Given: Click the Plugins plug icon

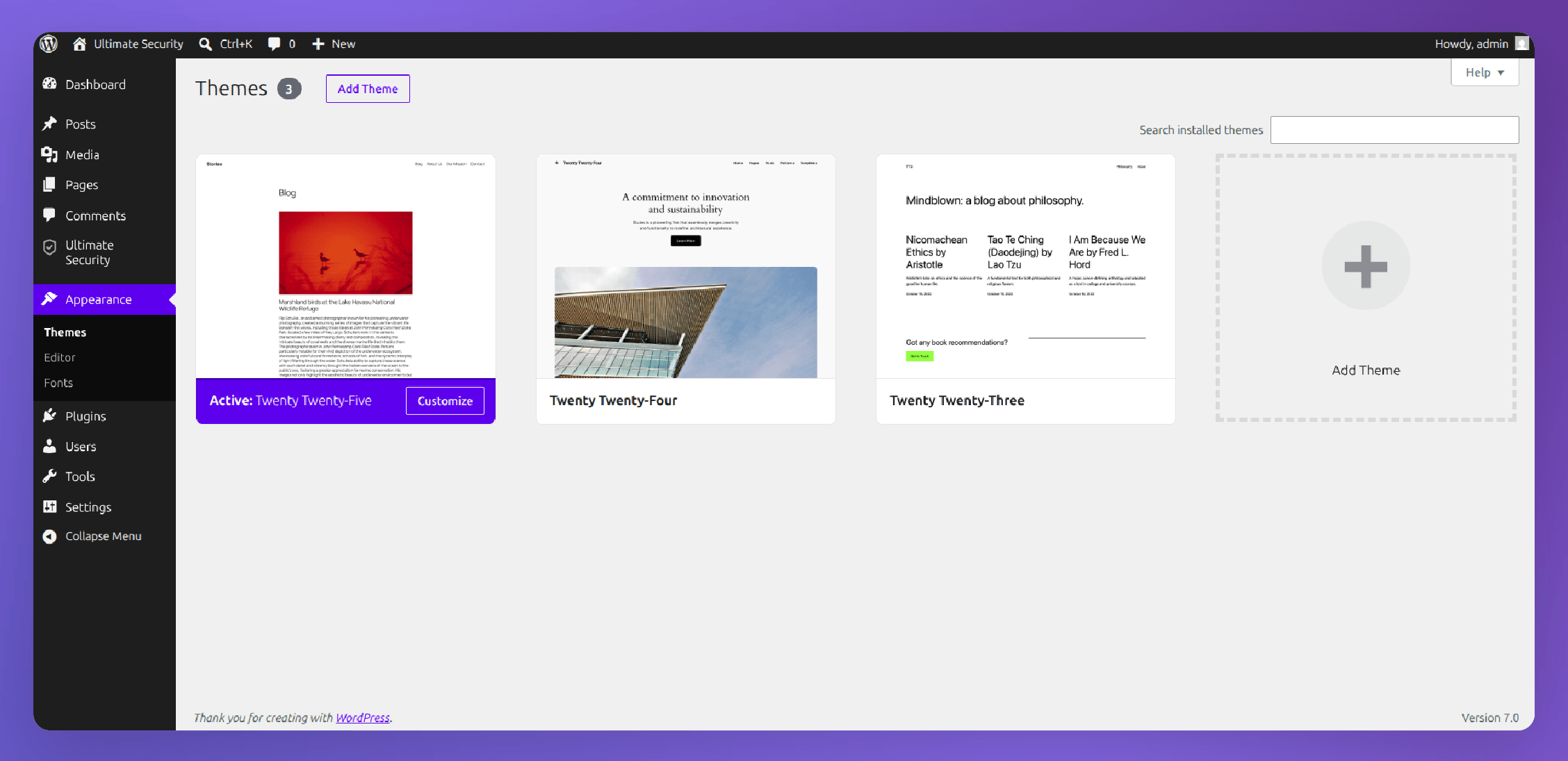Looking at the screenshot, I should tap(49, 416).
